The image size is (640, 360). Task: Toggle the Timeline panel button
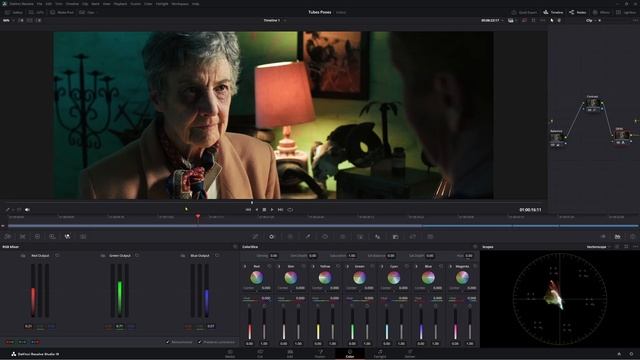553,12
